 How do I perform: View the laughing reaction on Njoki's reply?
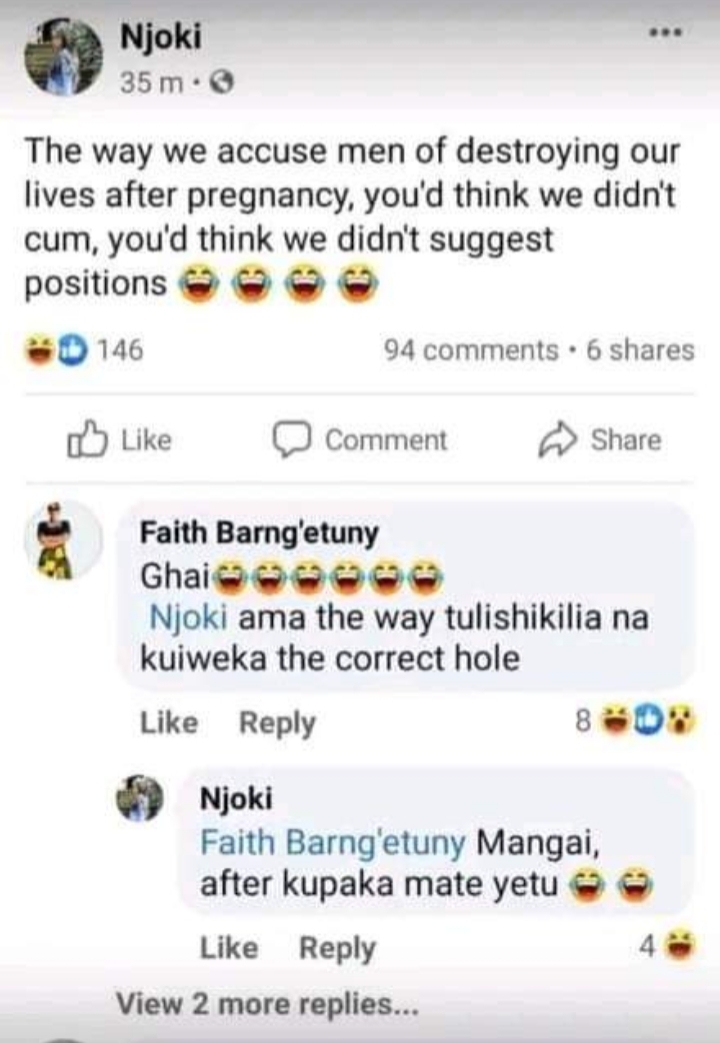coord(680,946)
